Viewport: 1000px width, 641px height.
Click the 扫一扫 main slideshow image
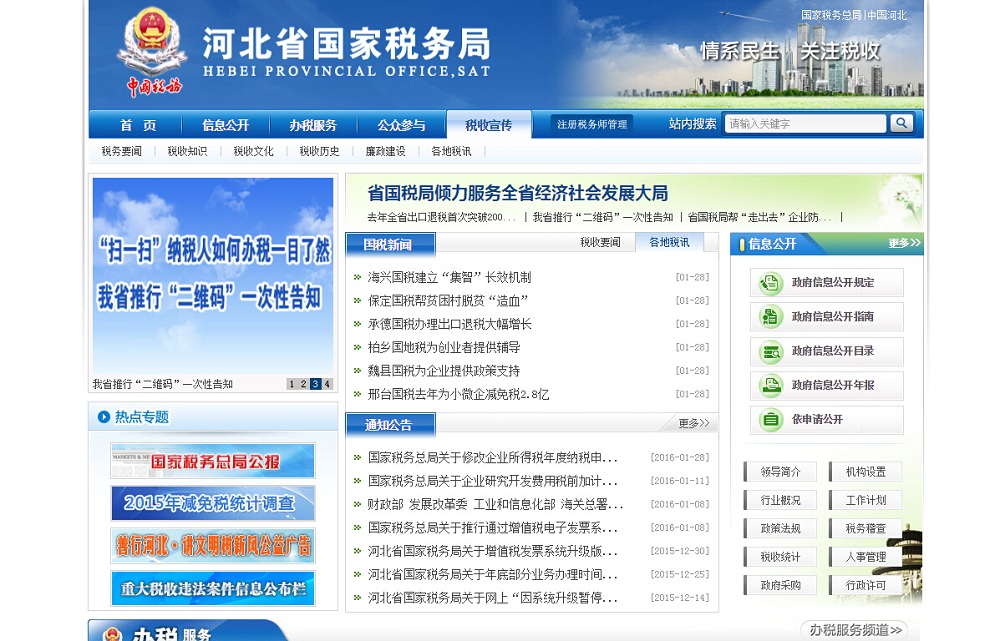[213, 276]
